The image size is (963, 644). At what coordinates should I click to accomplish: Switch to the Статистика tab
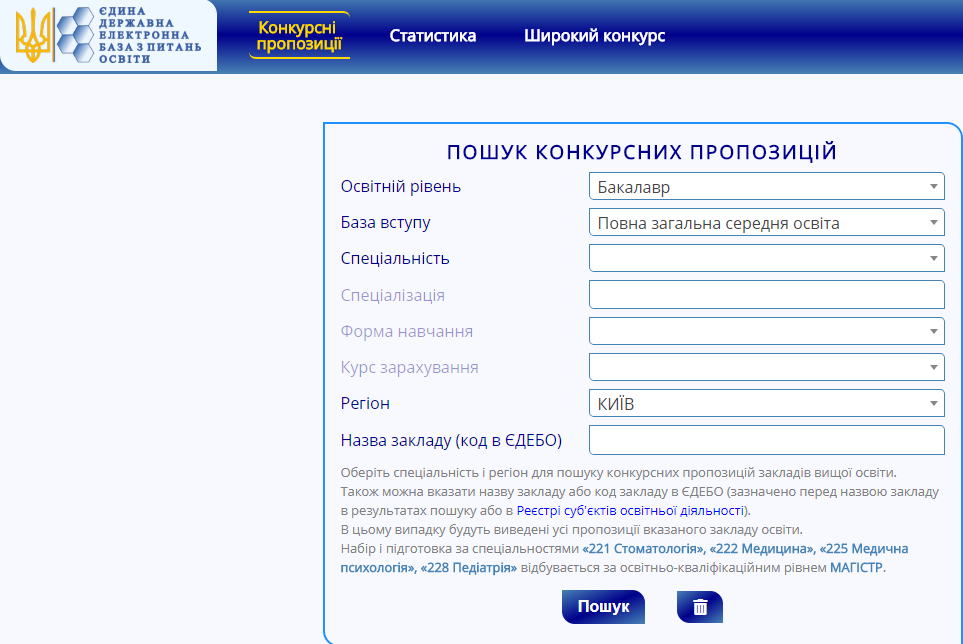(432, 36)
